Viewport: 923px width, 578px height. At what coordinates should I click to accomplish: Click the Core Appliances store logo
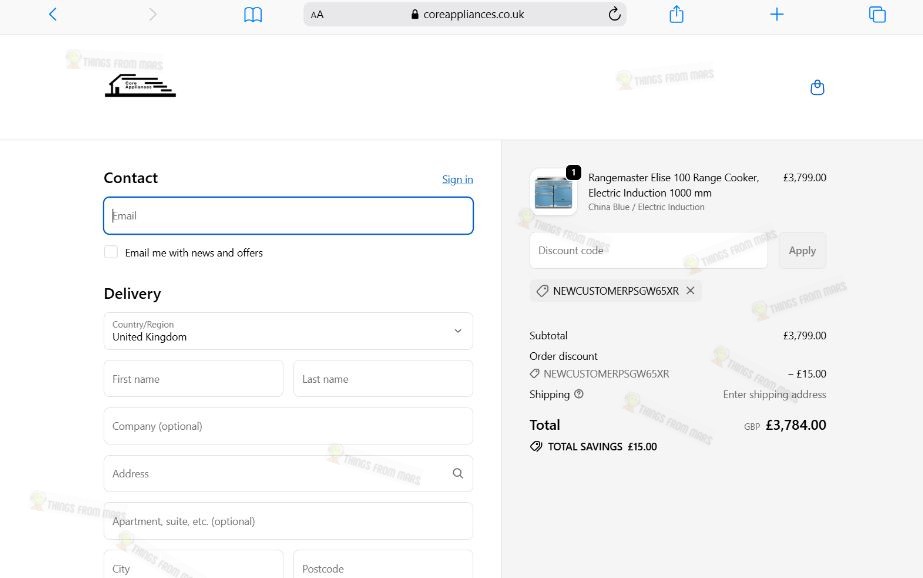[x=140, y=85]
